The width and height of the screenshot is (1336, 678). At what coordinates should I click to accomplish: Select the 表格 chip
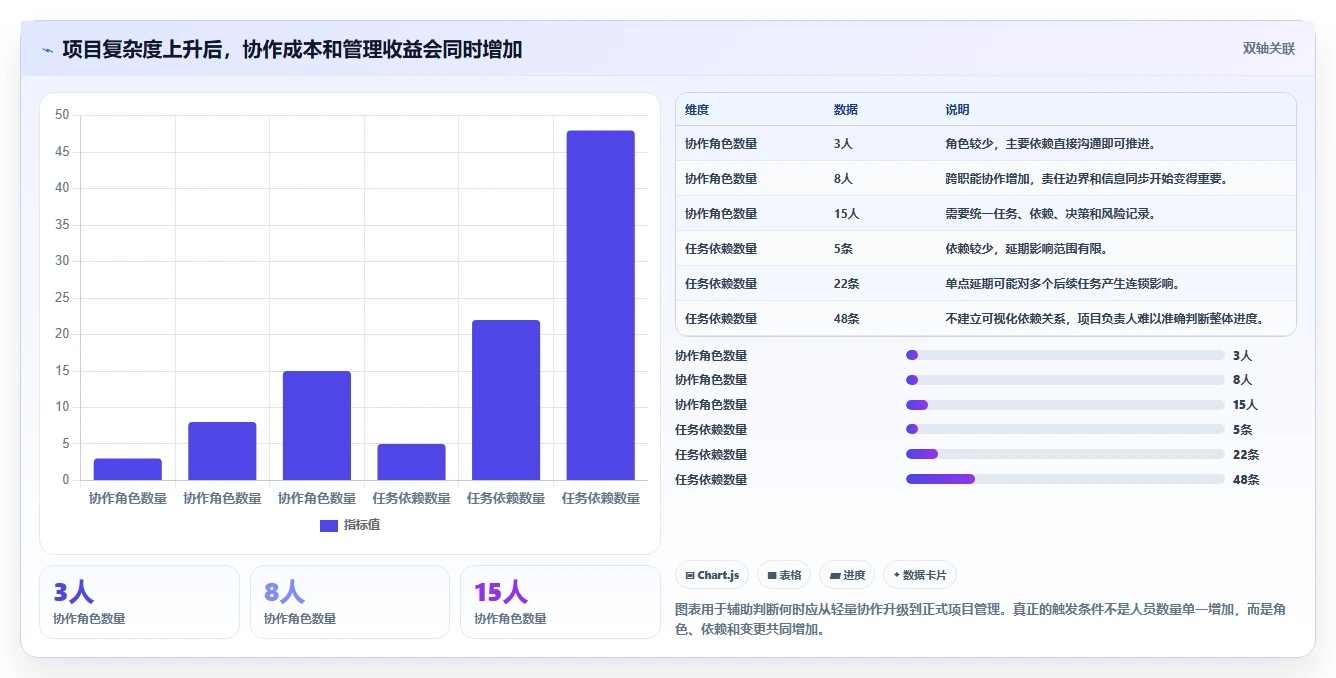pyautogui.click(x=784, y=575)
